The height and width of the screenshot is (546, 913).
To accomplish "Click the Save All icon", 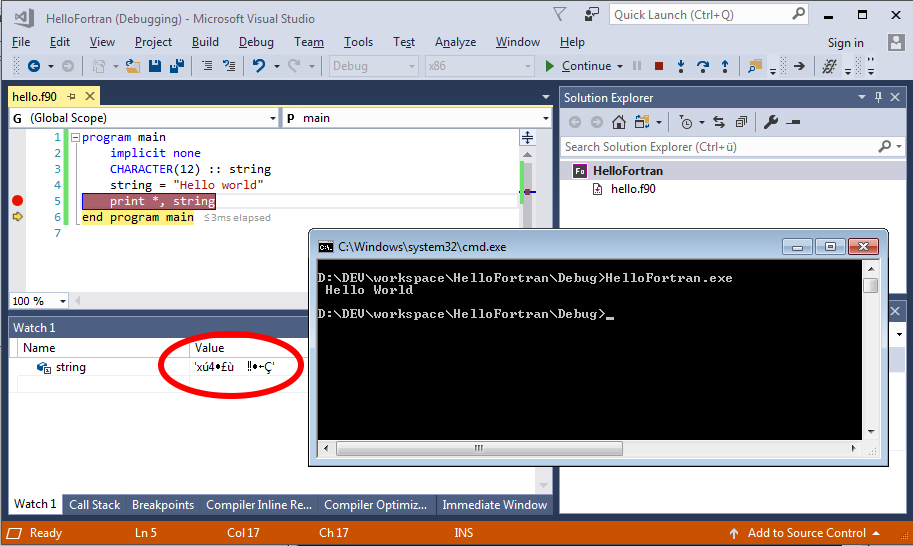I will [x=176, y=66].
